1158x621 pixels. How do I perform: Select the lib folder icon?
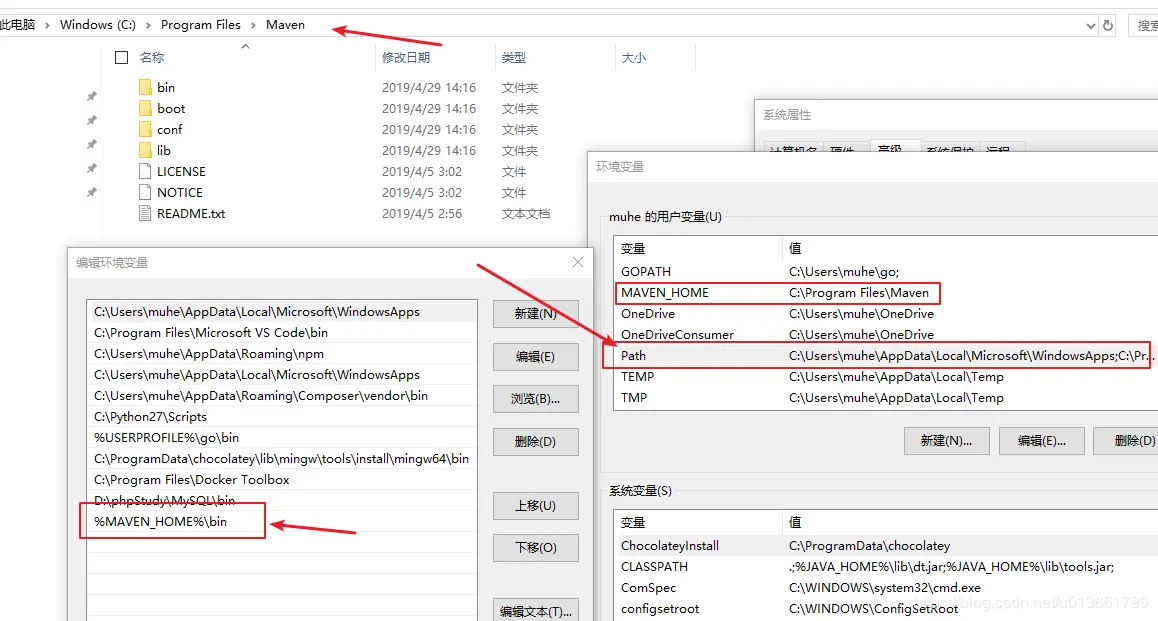point(145,151)
